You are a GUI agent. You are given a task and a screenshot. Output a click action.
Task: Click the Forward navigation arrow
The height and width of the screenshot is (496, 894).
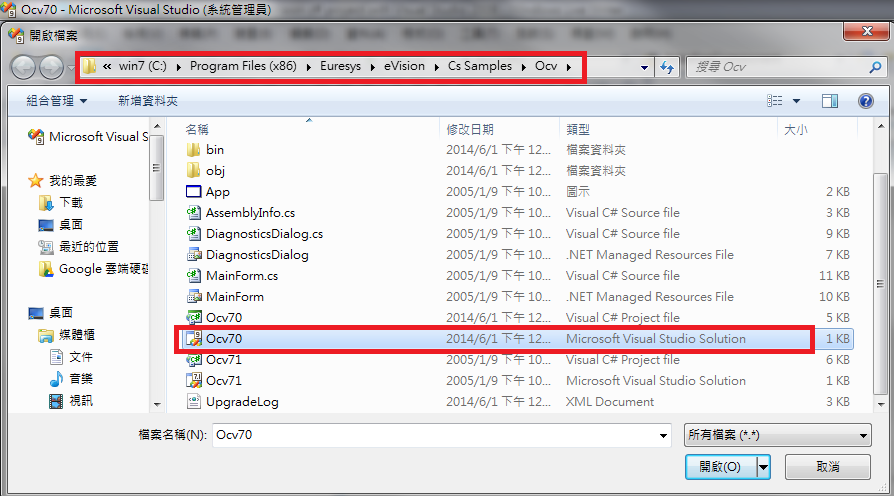point(51,67)
